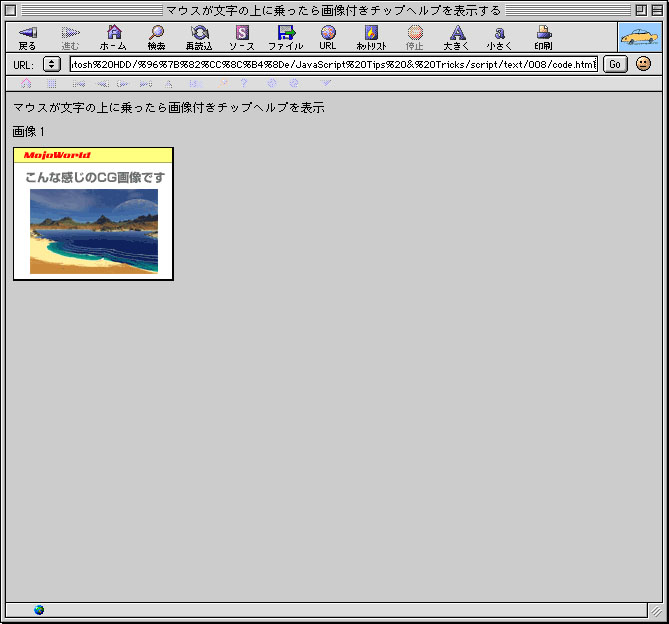Click the orange search icon in navigation bar
The image size is (669, 624).
[x=222, y=84]
